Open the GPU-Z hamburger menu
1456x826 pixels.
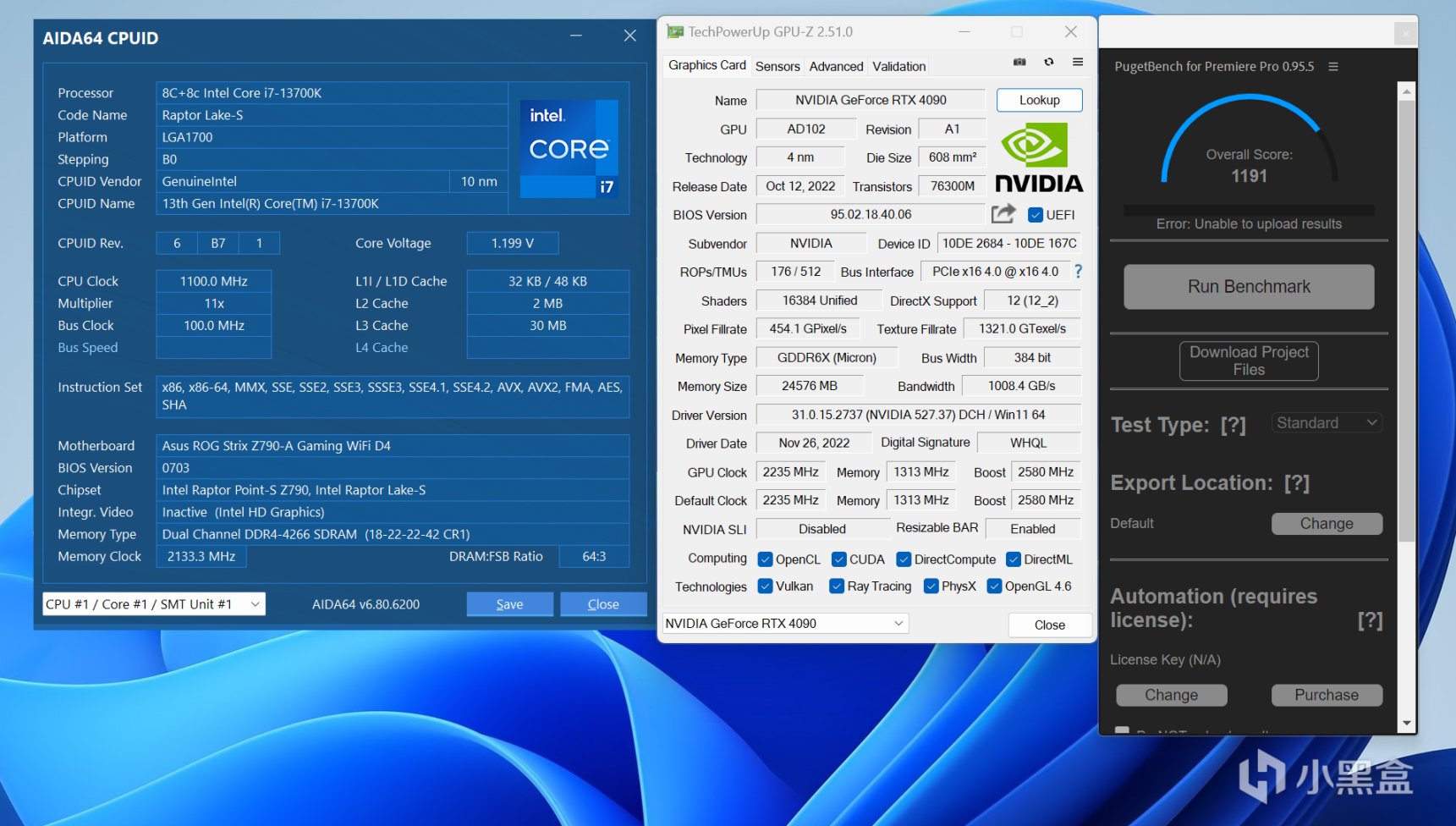(1078, 62)
